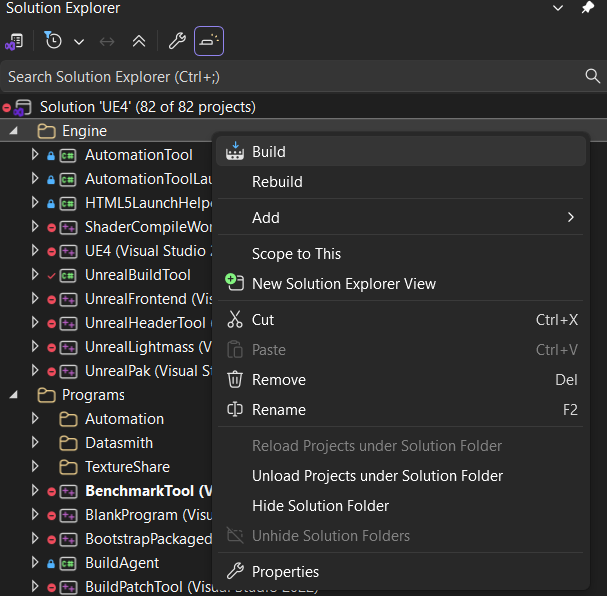607x596 pixels.
Task: Expand the ShaderCompileWorker project
Action: pos(34,226)
